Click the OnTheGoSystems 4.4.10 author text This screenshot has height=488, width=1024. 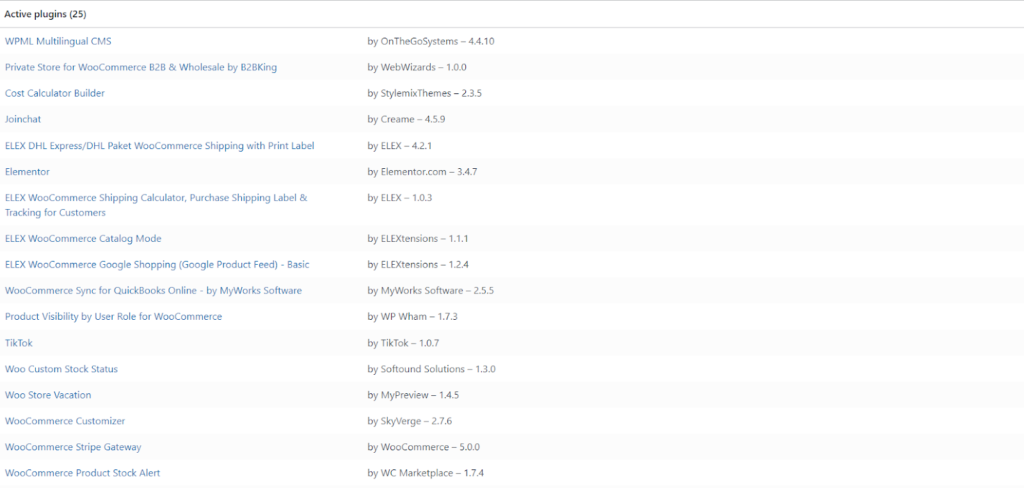pos(431,41)
